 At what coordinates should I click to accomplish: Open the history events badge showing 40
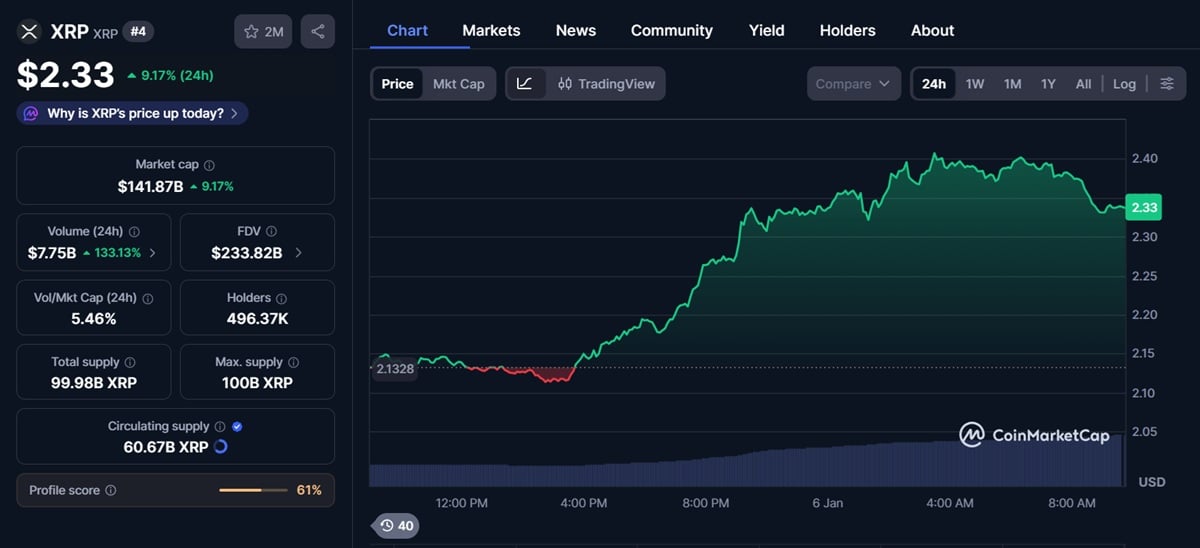394,525
